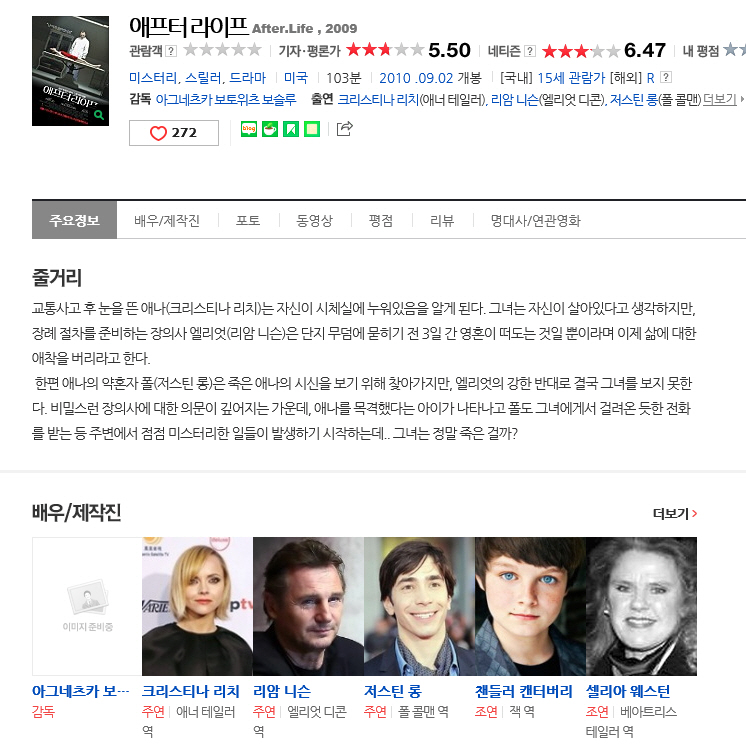Open director 아그네츠카 보토위츠 보슬루 link

(226, 100)
